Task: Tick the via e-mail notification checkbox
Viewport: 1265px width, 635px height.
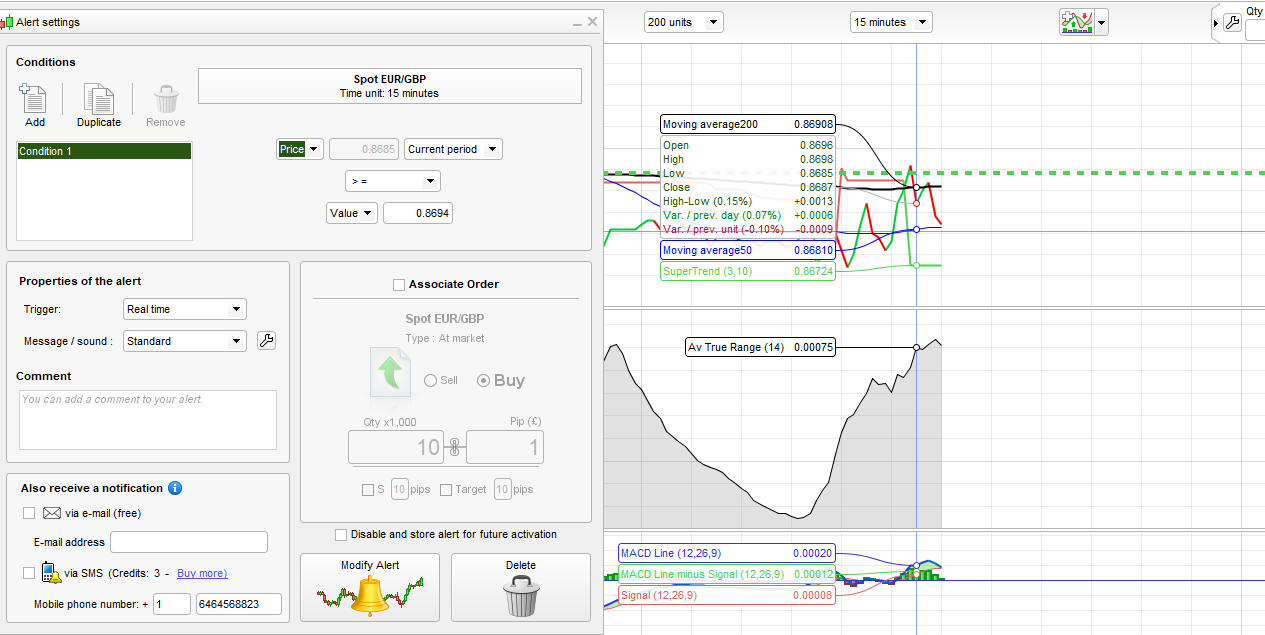Action: point(29,513)
